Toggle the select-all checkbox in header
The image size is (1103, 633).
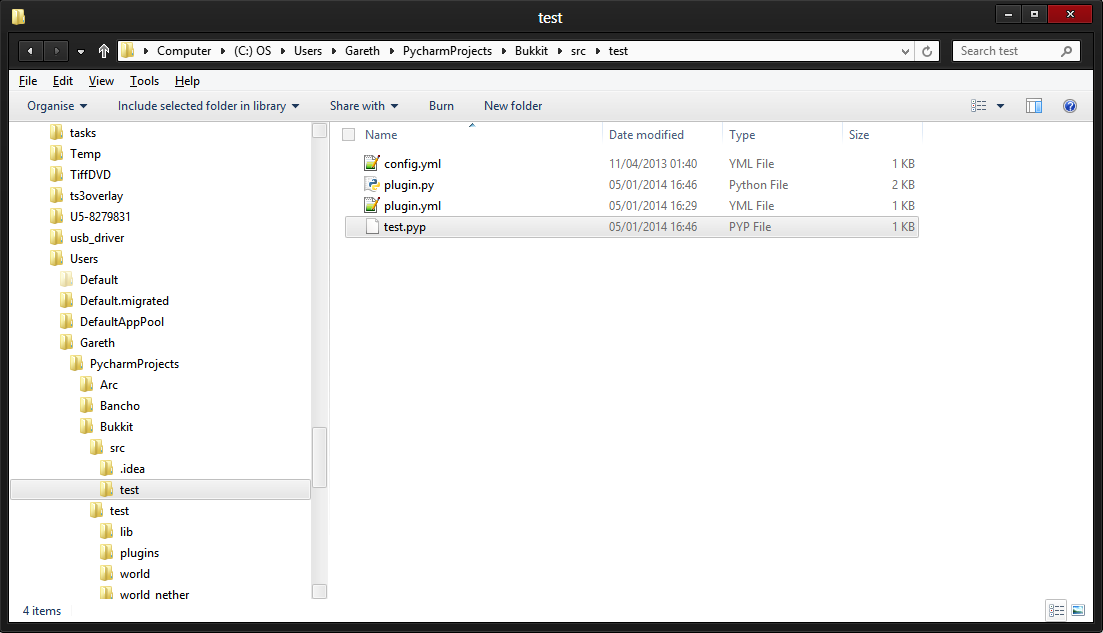pyautogui.click(x=348, y=134)
